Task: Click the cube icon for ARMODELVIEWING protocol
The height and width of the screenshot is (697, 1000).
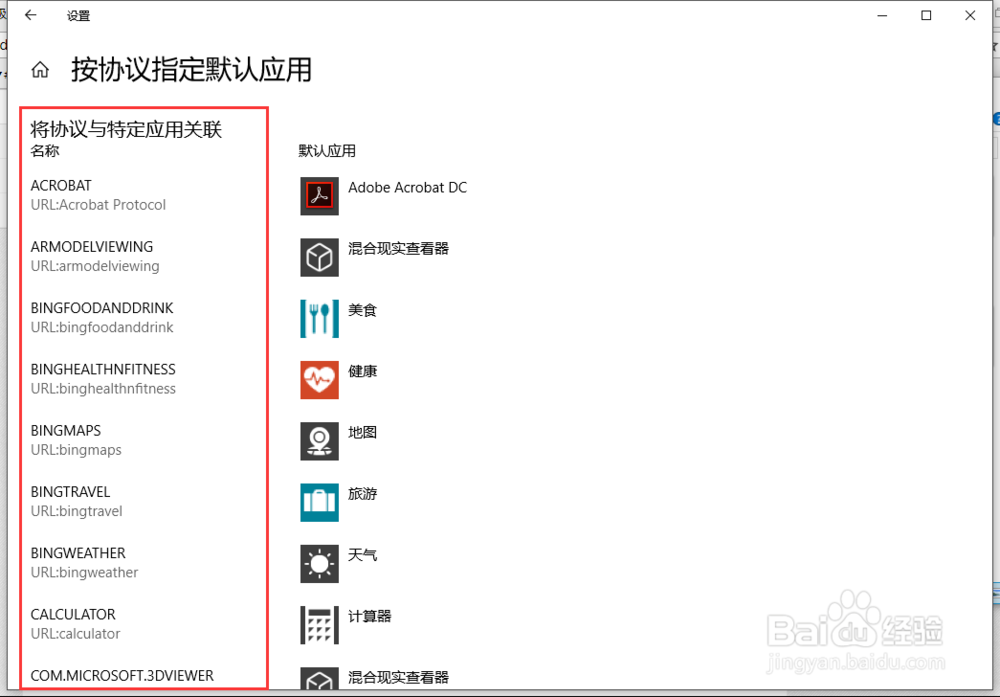Action: (x=320, y=257)
